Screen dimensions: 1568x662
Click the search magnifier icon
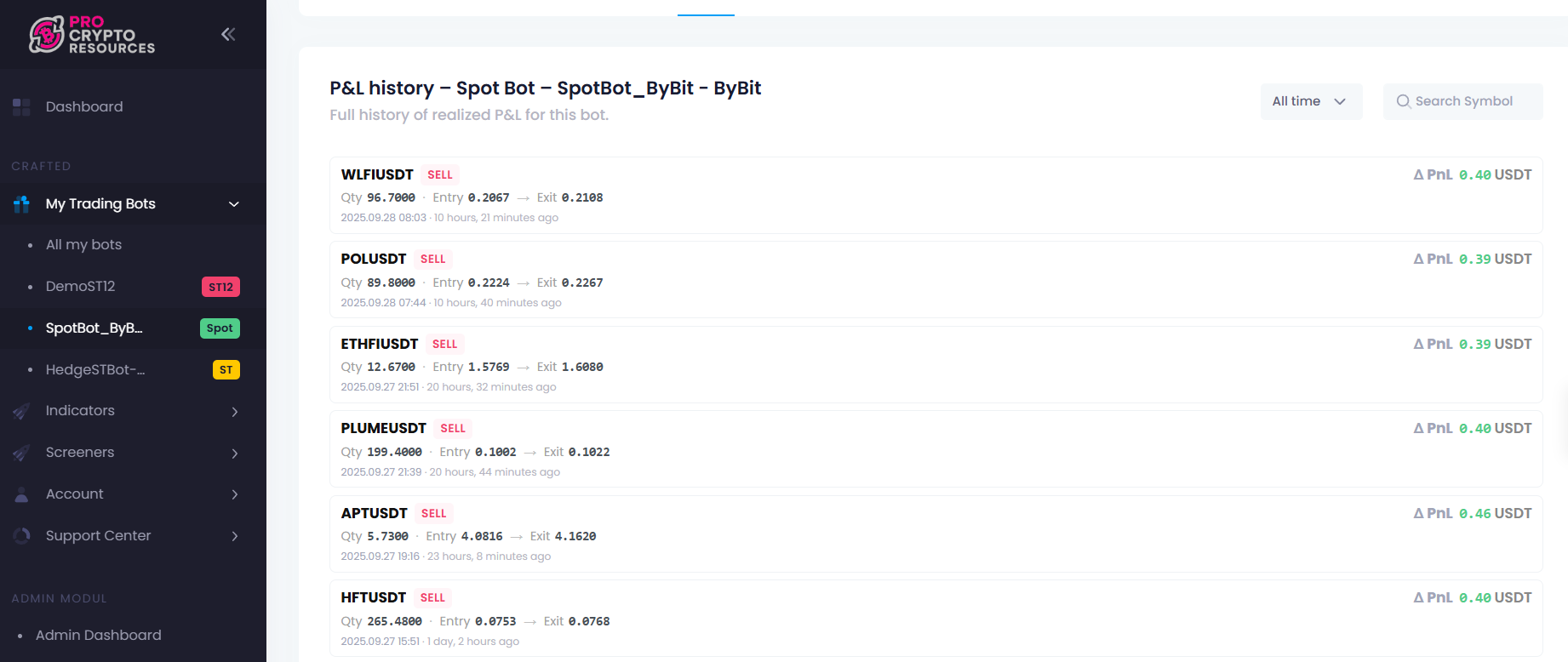click(x=1404, y=101)
